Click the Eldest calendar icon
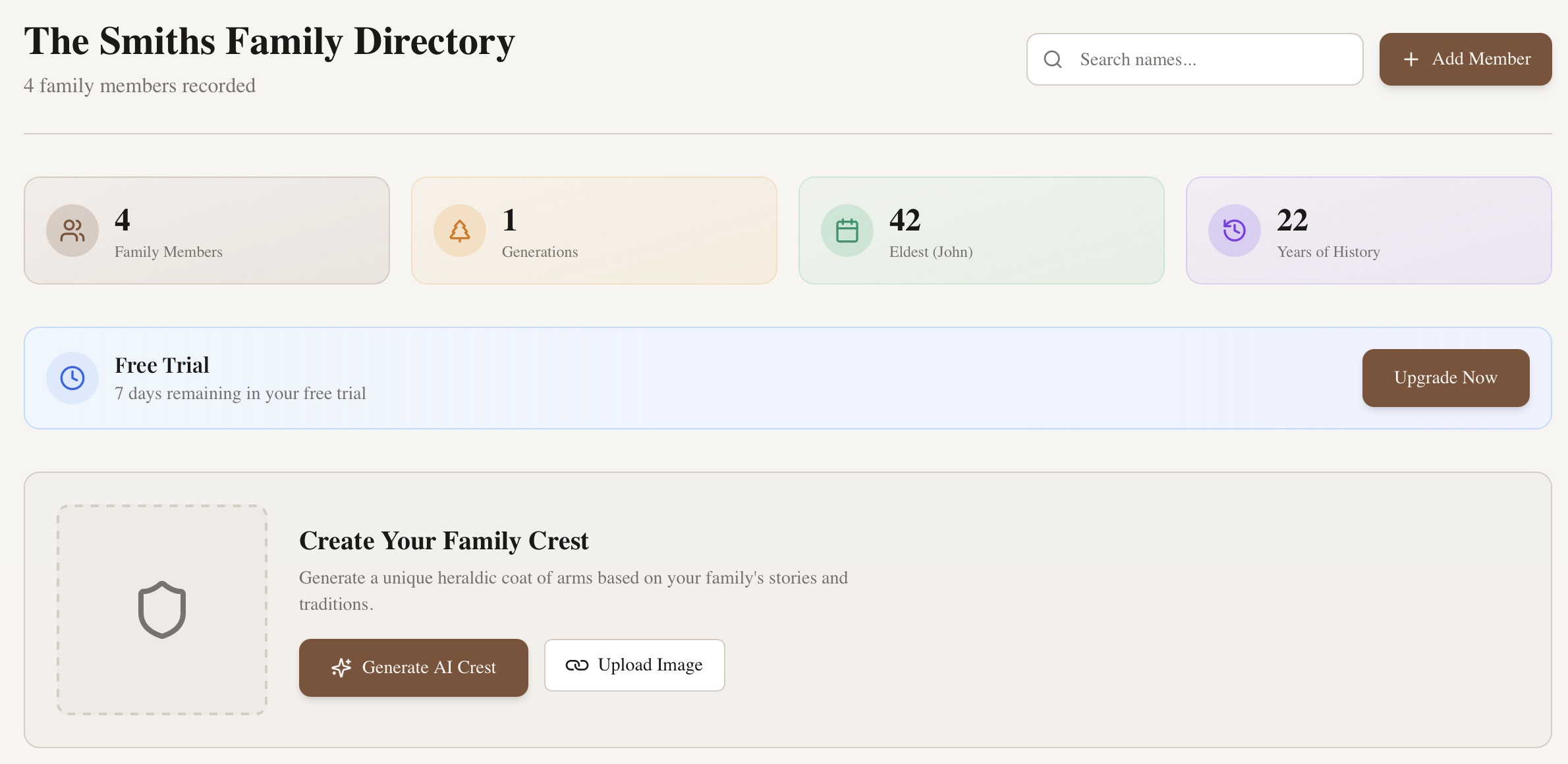The height and width of the screenshot is (764, 1568). (847, 231)
